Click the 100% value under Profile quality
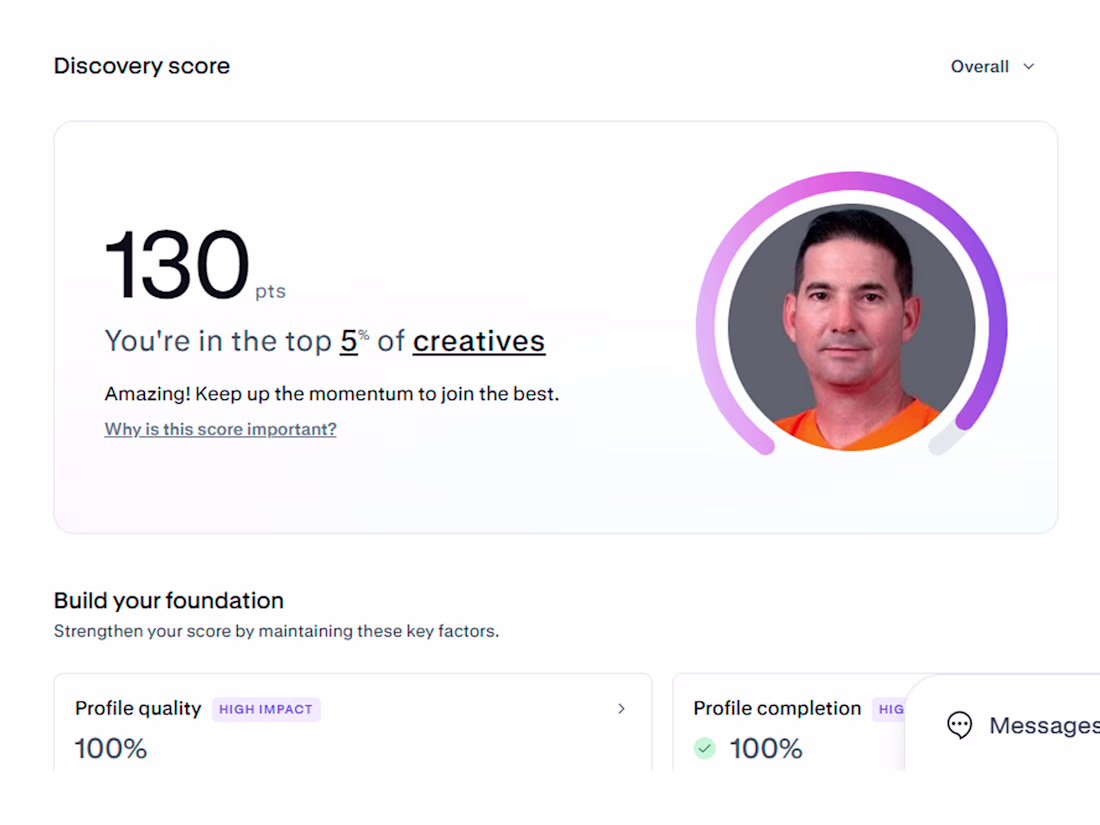Image resolution: width=1100 pixels, height=825 pixels. 111,749
